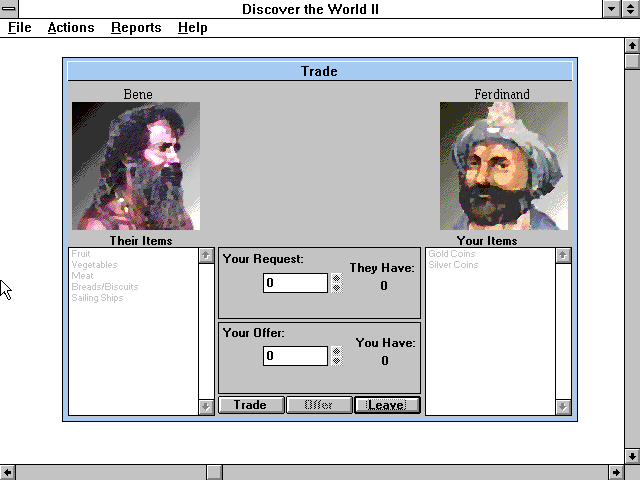Open the Help menu

193,27
